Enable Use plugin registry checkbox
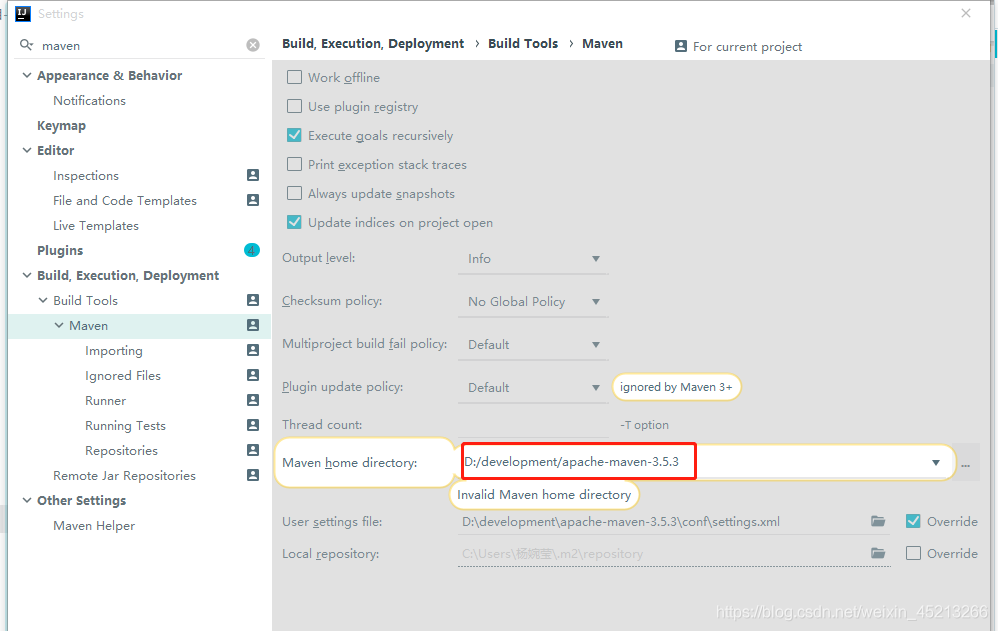The width and height of the screenshot is (998, 631). tap(294, 106)
